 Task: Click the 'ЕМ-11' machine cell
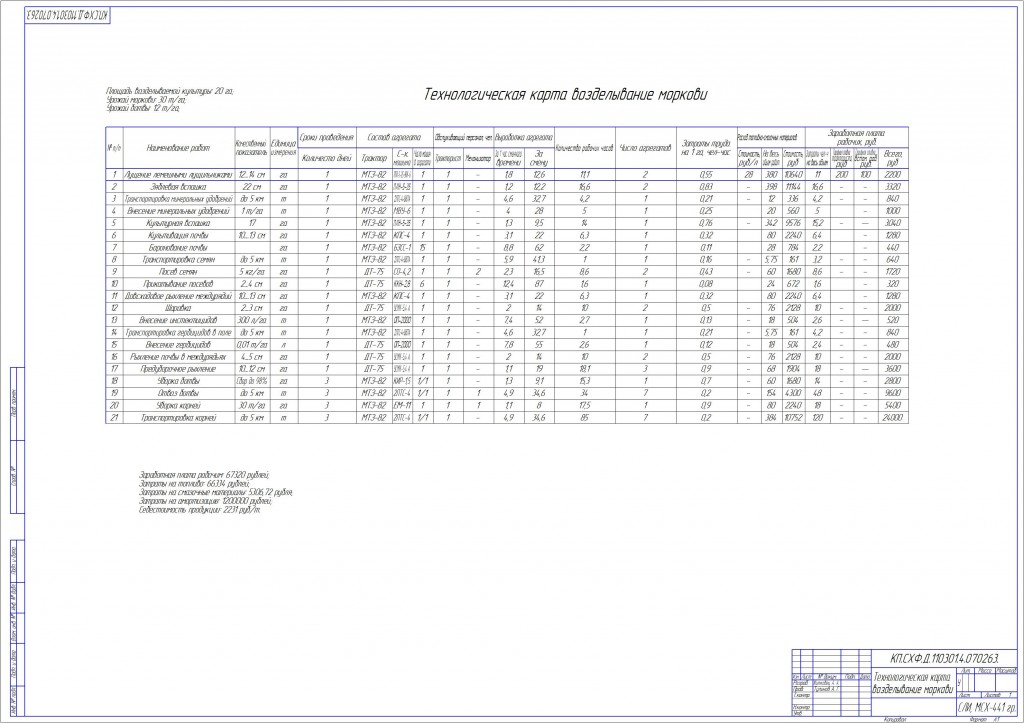pyautogui.click(x=402, y=406)
